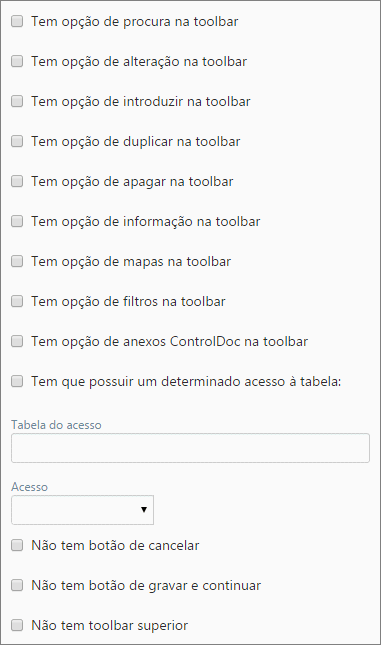The height and width of the screenshot is (645, 381).
Task: Enable the Não tem toolbar superior checkbox
Action: coord(17,625)
